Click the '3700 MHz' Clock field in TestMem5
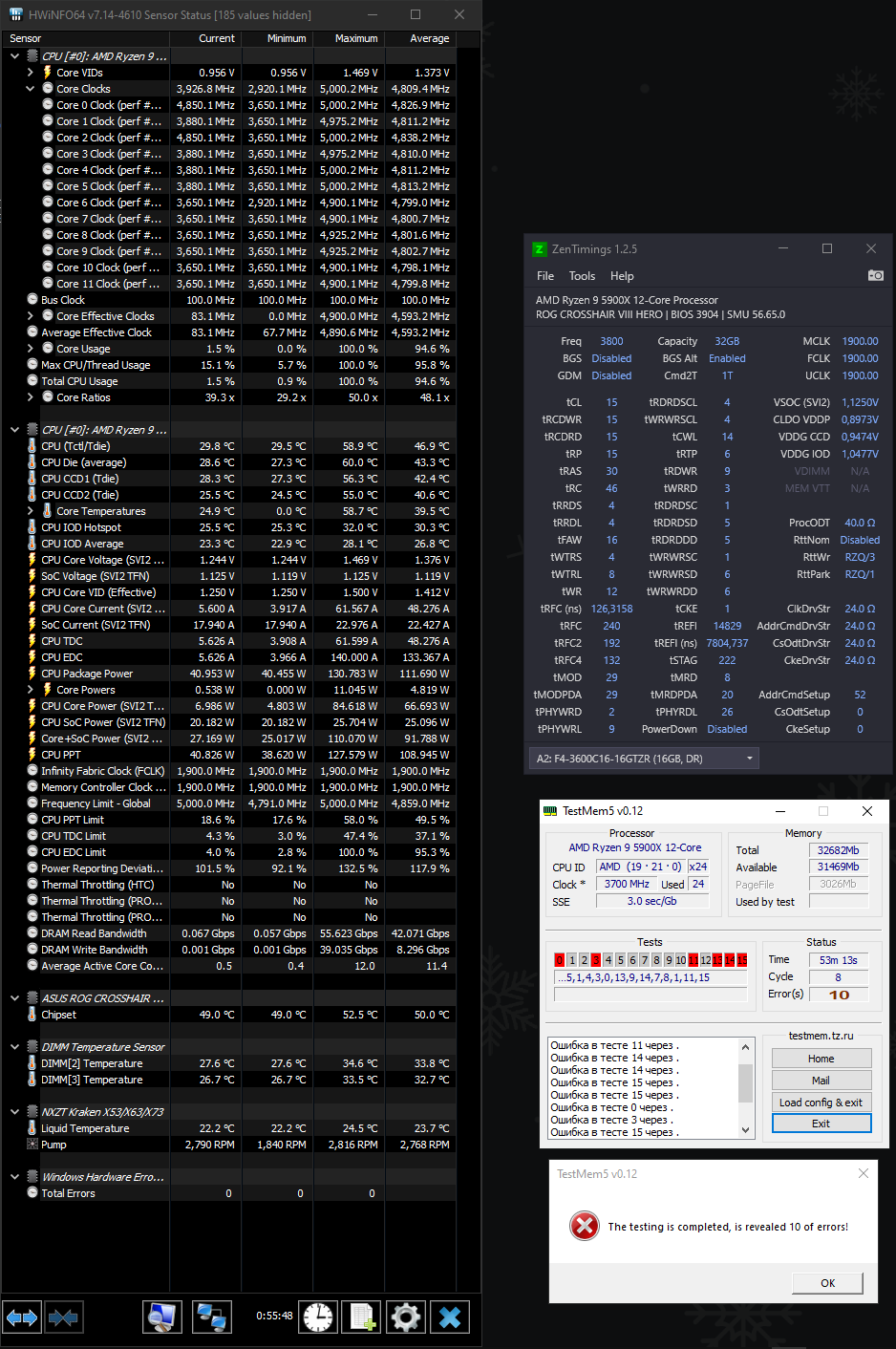The width and height of the screenshot is (896, 1349). pos(626,884)
